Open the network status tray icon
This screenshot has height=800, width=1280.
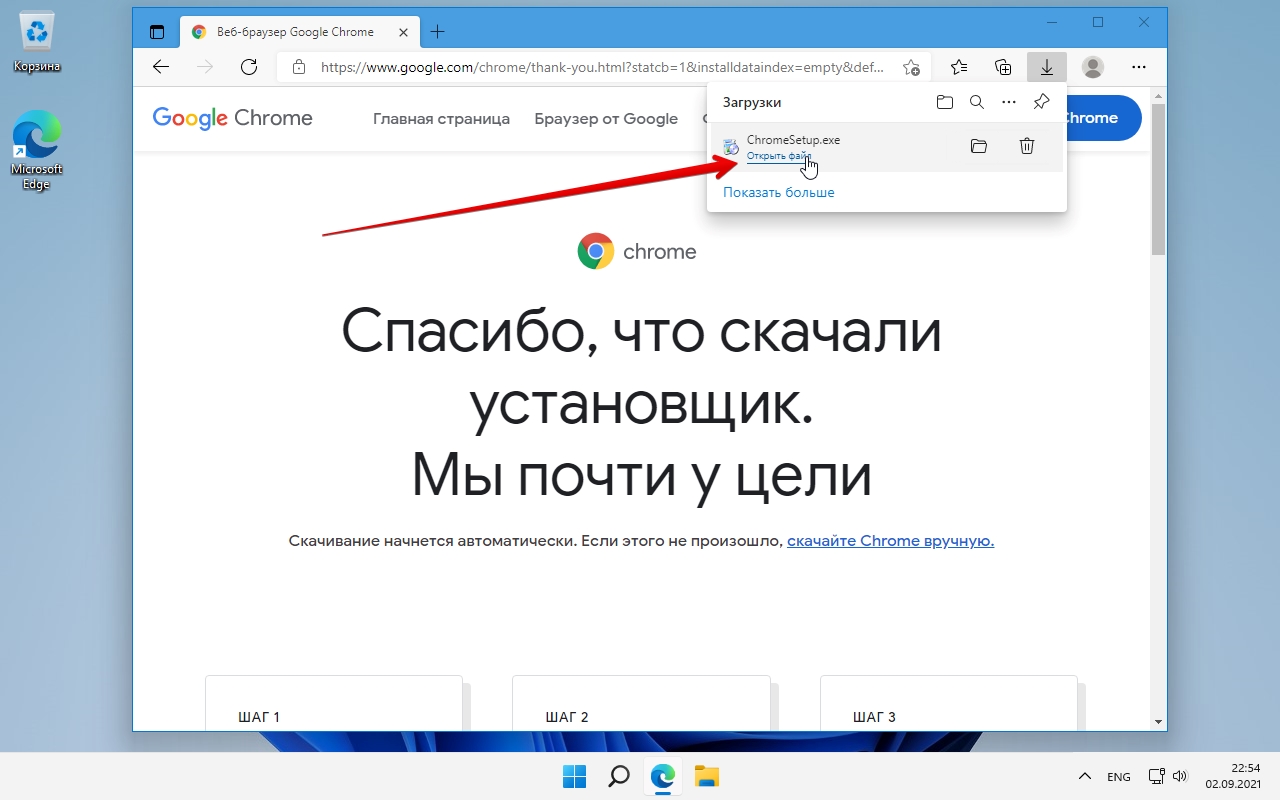click(x=1157, y=777)
